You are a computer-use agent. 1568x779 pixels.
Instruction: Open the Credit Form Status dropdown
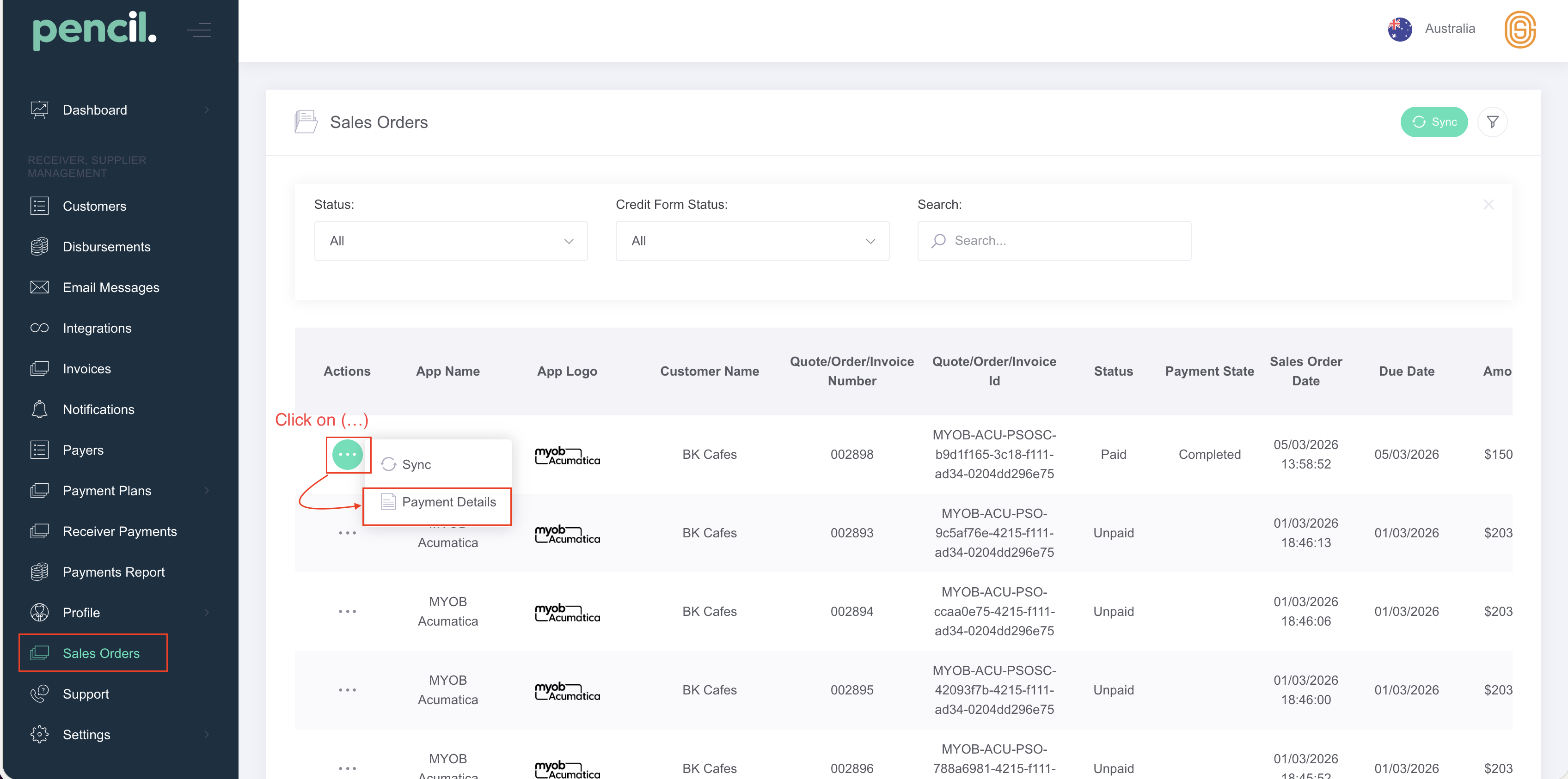(753, 241)
